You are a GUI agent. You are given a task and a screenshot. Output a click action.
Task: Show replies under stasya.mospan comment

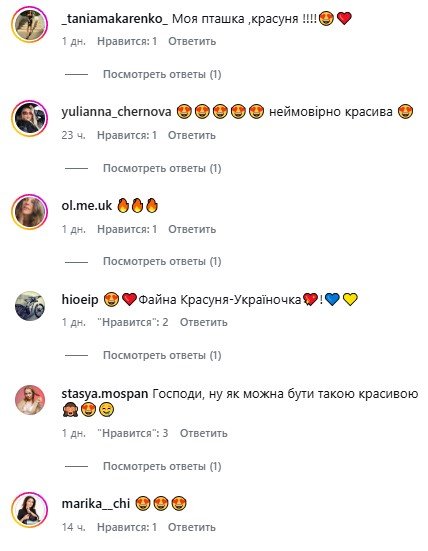(x=162, y=466)
